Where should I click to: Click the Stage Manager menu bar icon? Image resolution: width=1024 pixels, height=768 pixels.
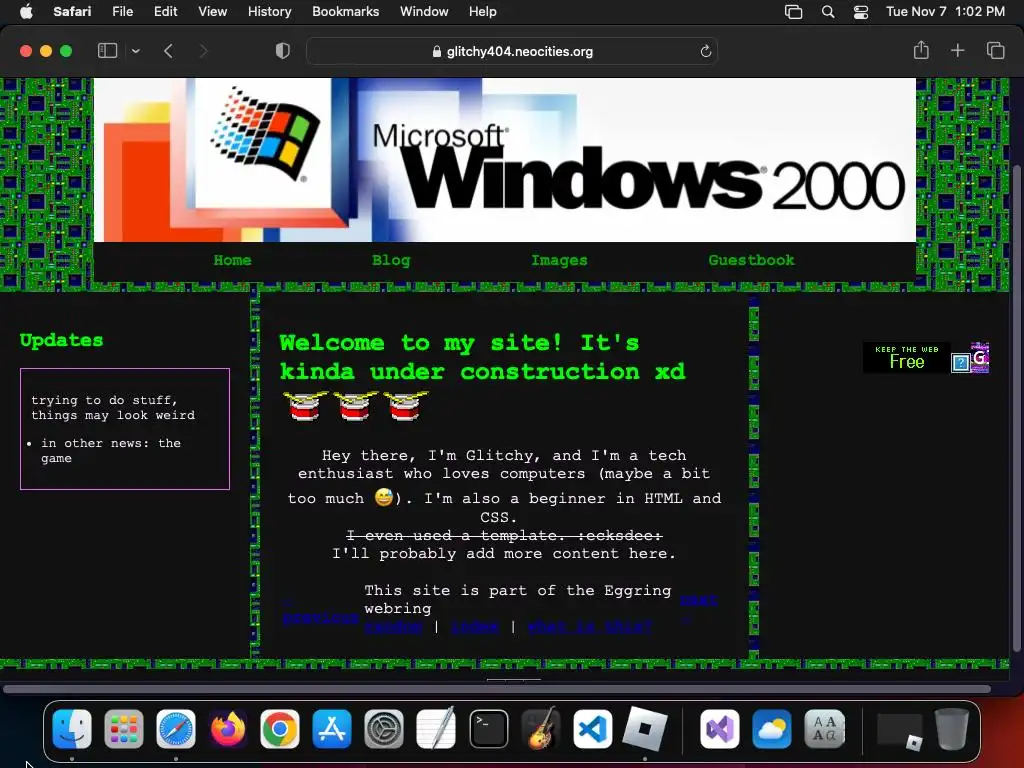click(x=793, y=12)
